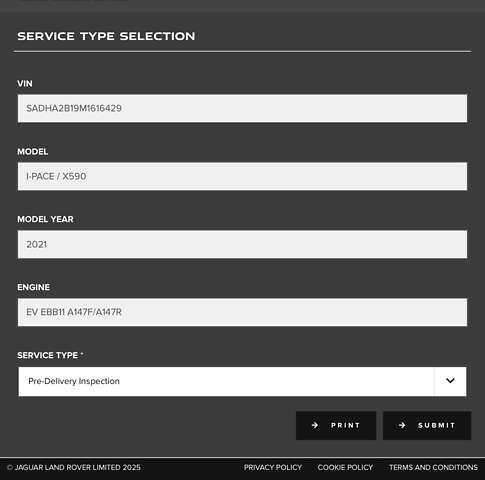Click the ENGINE field label
The width and height of the screenshot is (485, 480).
click(x=34, y=287)
